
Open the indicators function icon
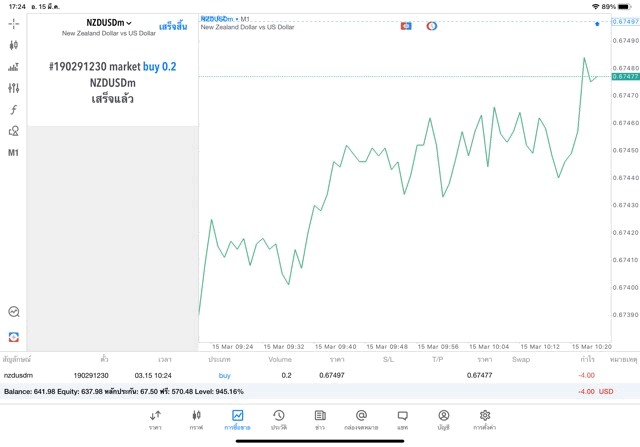pyautogui.click(x=14, y=110)
